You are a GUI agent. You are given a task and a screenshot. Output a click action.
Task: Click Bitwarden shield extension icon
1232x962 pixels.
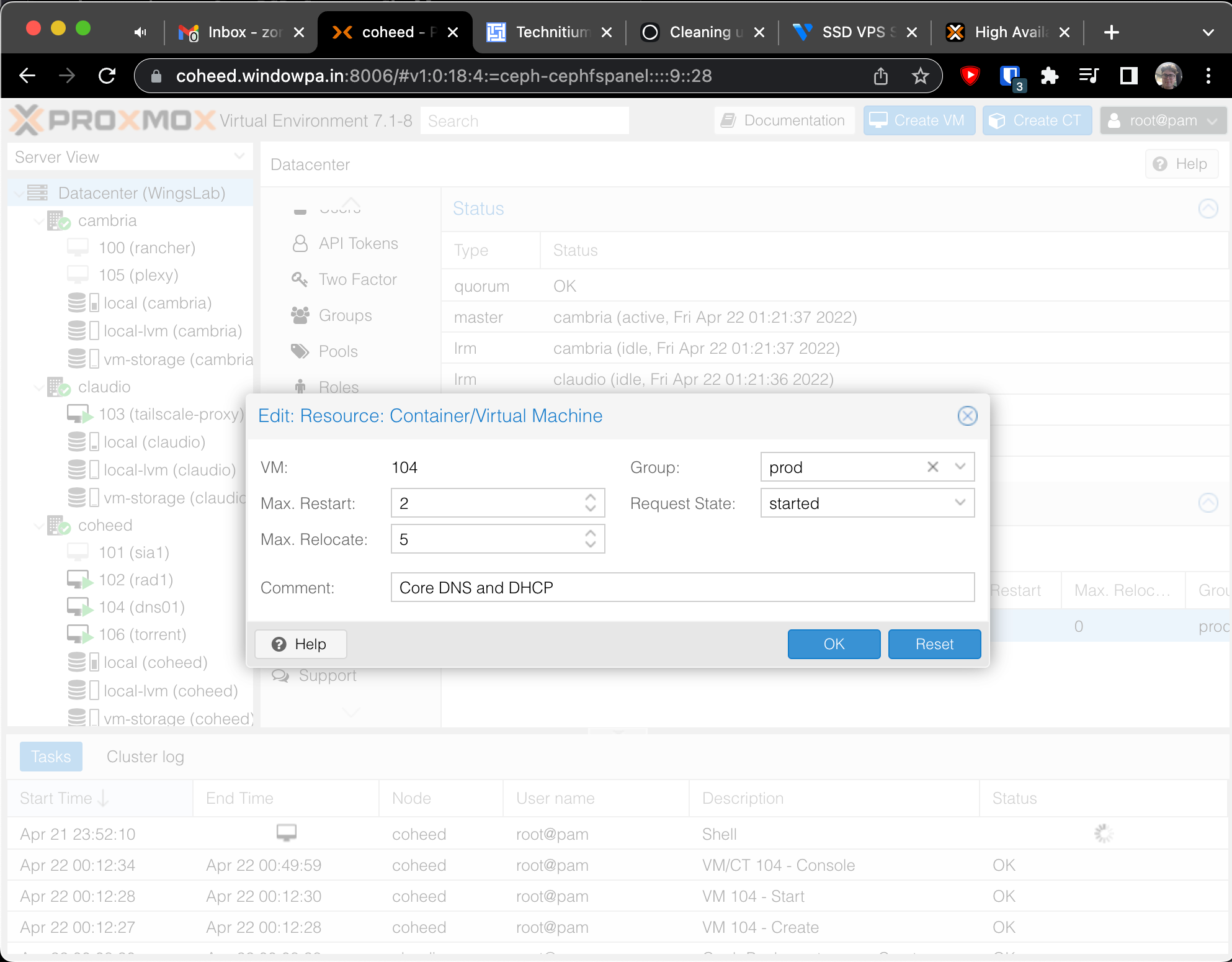point(1011,76)
